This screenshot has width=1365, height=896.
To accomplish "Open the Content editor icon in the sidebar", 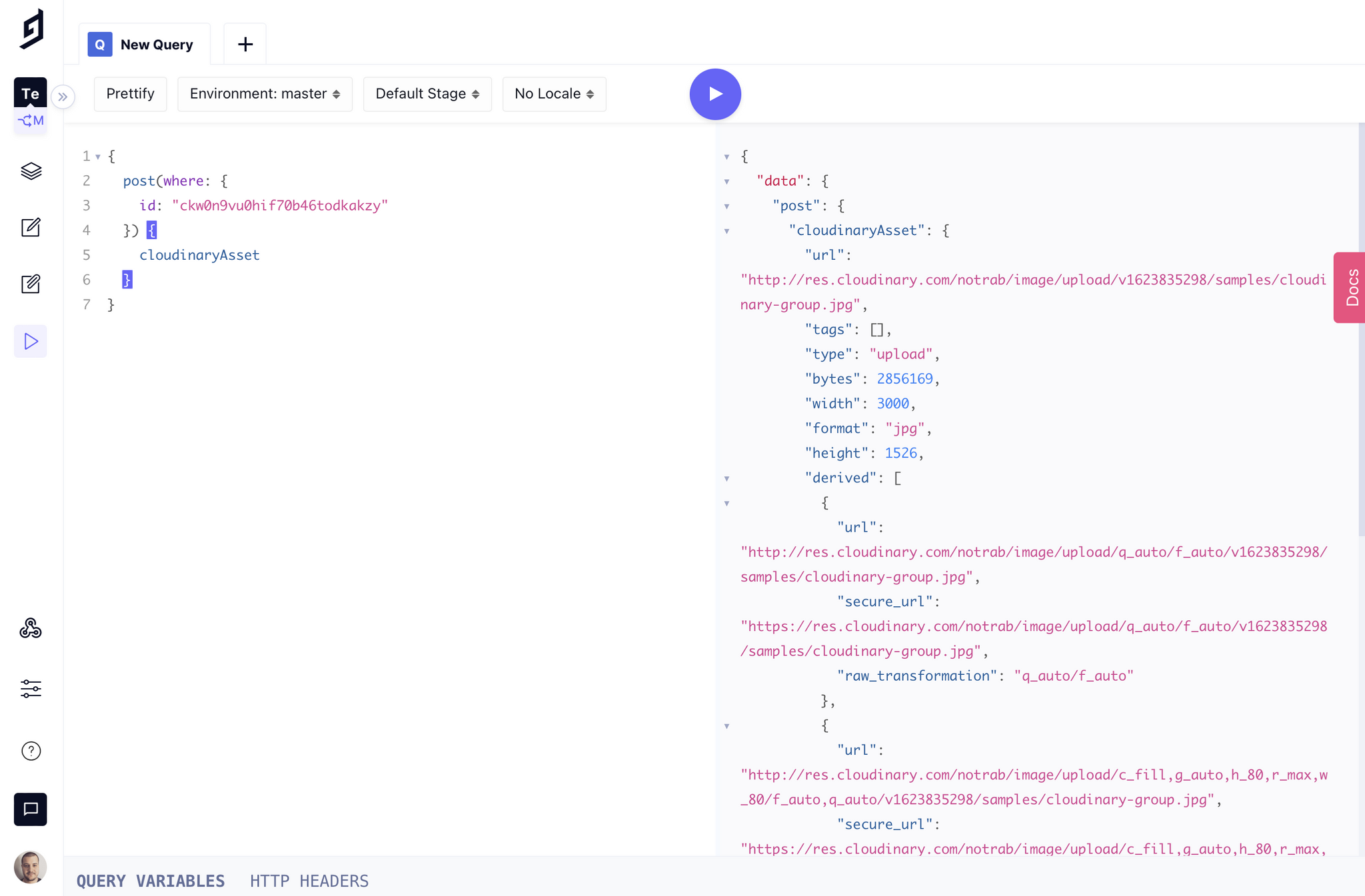I will pyautogui.click(x=31, y=228).
